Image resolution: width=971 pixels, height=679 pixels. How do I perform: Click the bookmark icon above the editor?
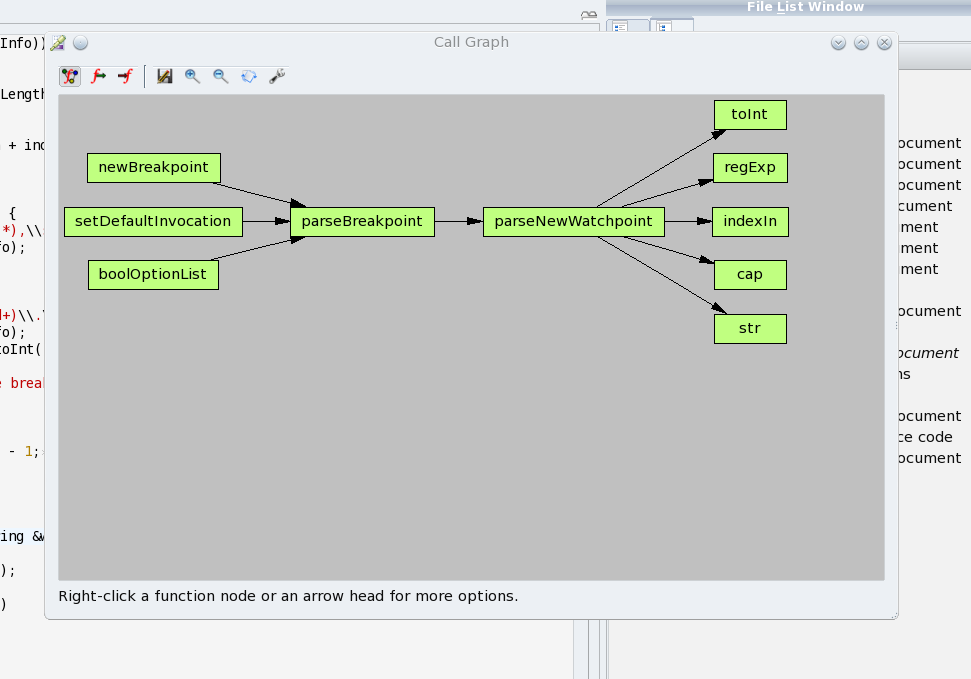tap(589, 15)
